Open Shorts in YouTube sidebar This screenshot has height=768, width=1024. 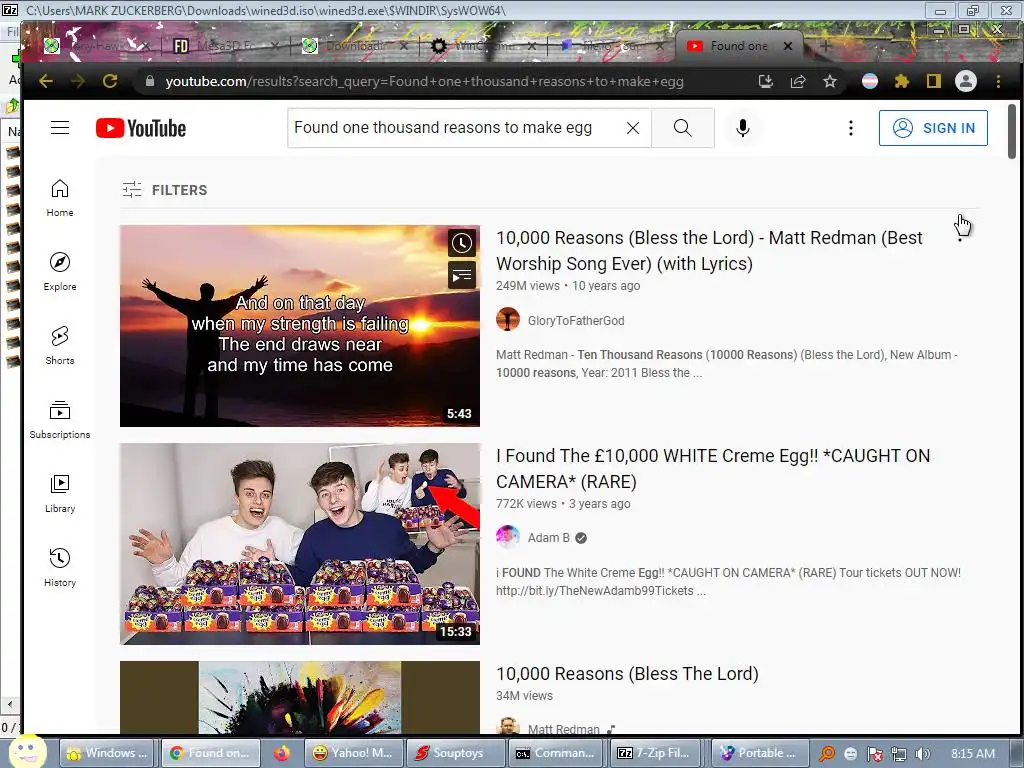pos(60,345)
